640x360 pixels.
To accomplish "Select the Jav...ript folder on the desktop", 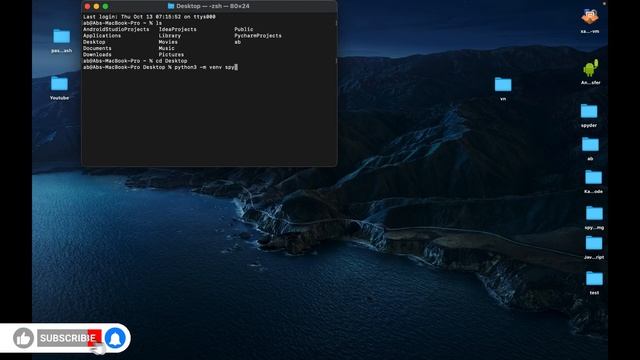I will pos(594,243).
